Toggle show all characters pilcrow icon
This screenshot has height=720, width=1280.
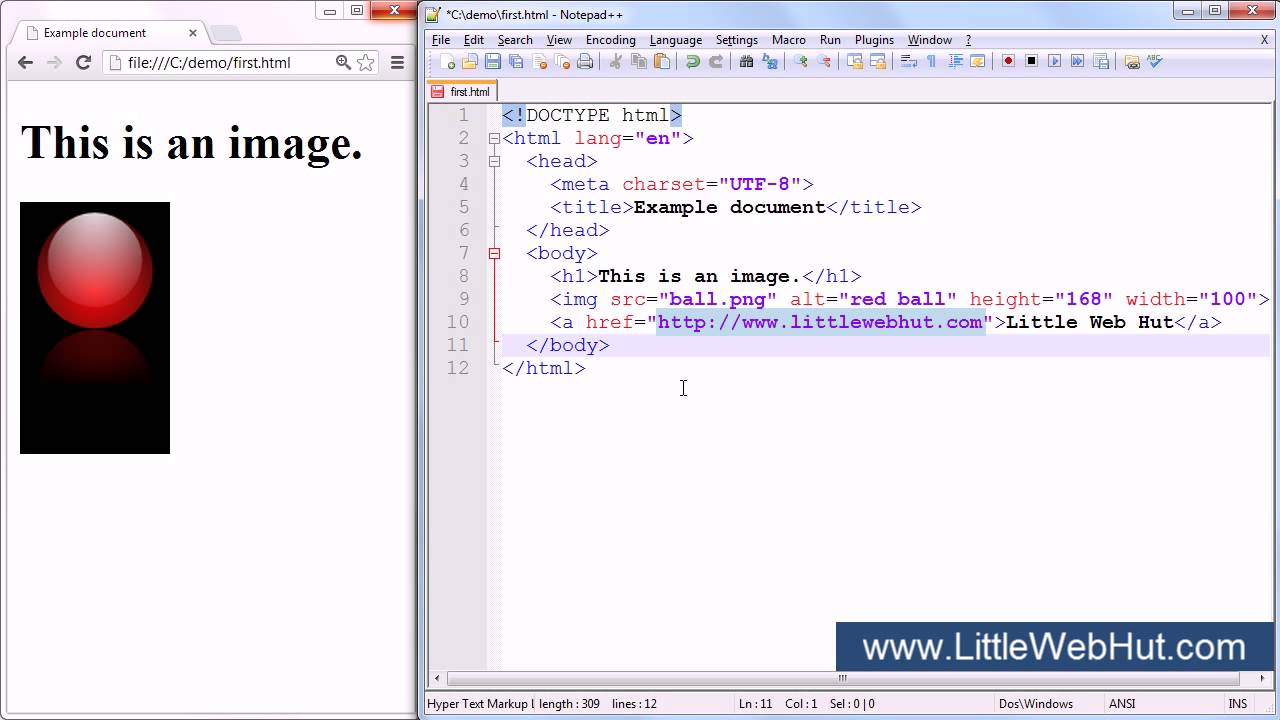pyautogui.click(x=931, y=62)
